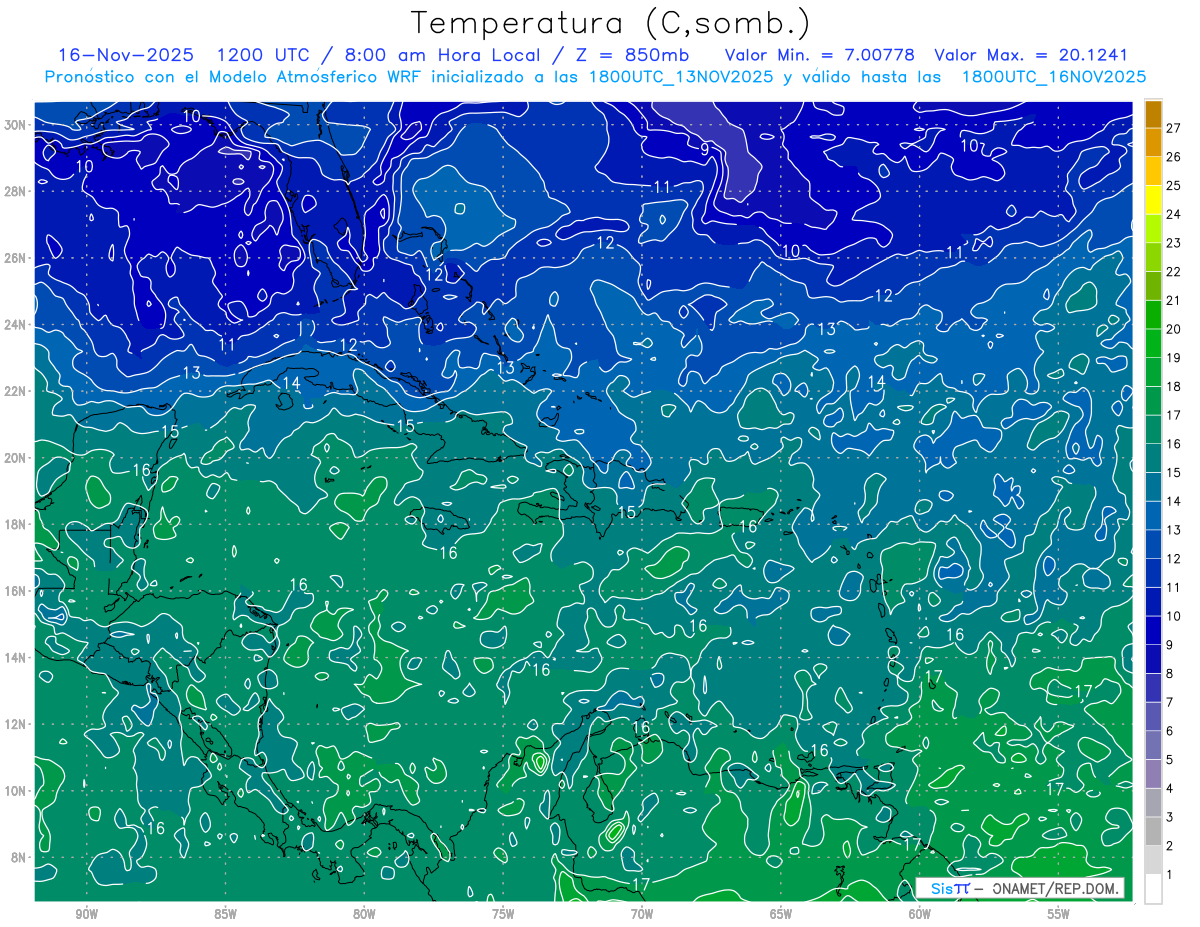Viewport: 1200px width, 927px height.
Task: Click the 26N latitude axis label
Action: pos(16,258)
